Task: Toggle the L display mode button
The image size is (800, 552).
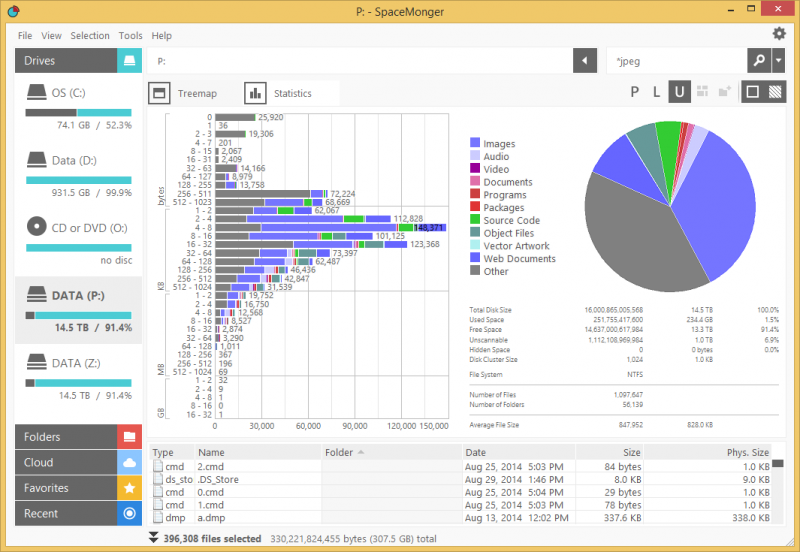Action: [657, 92]
